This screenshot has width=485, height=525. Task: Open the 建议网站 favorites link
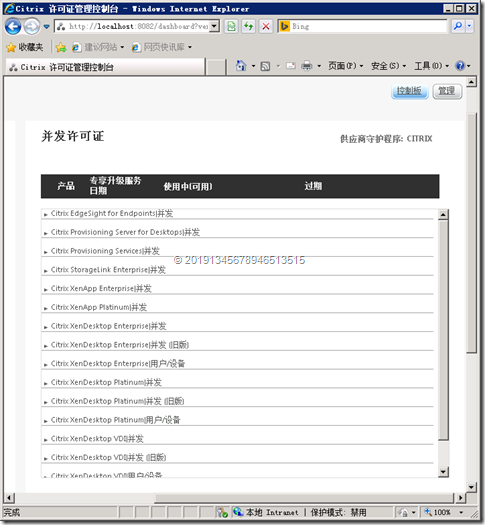pos(98,47)
